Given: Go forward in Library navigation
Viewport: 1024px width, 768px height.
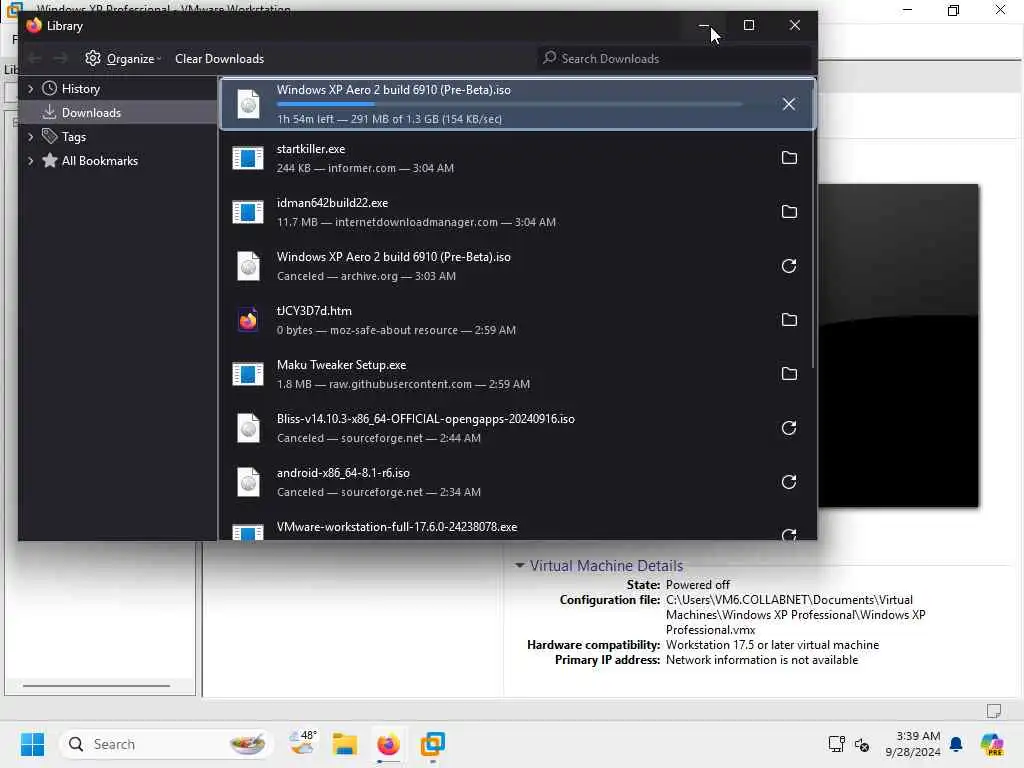Looking at the screenshot, I should tap(61, 59).
